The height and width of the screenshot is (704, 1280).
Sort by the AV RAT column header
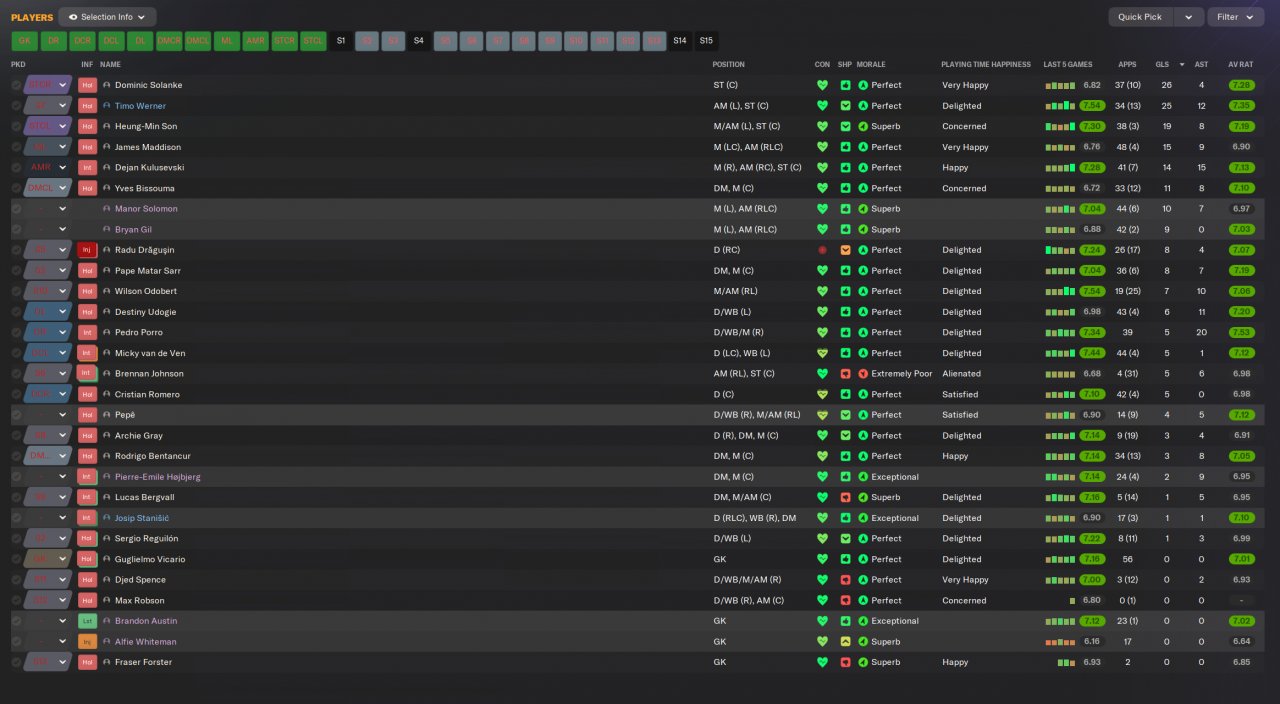1240,65
